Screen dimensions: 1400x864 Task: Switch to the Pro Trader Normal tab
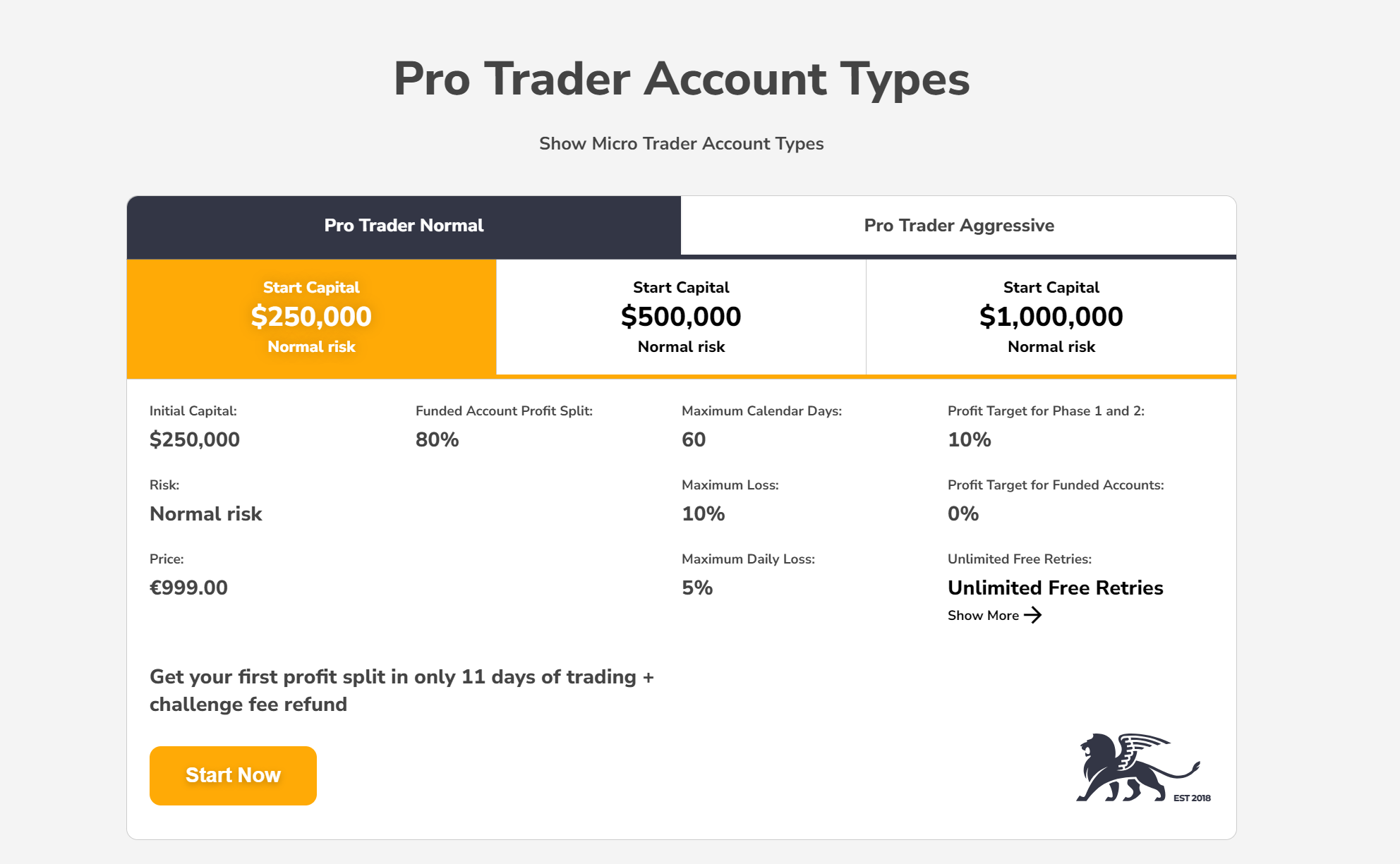click(404, 226)
